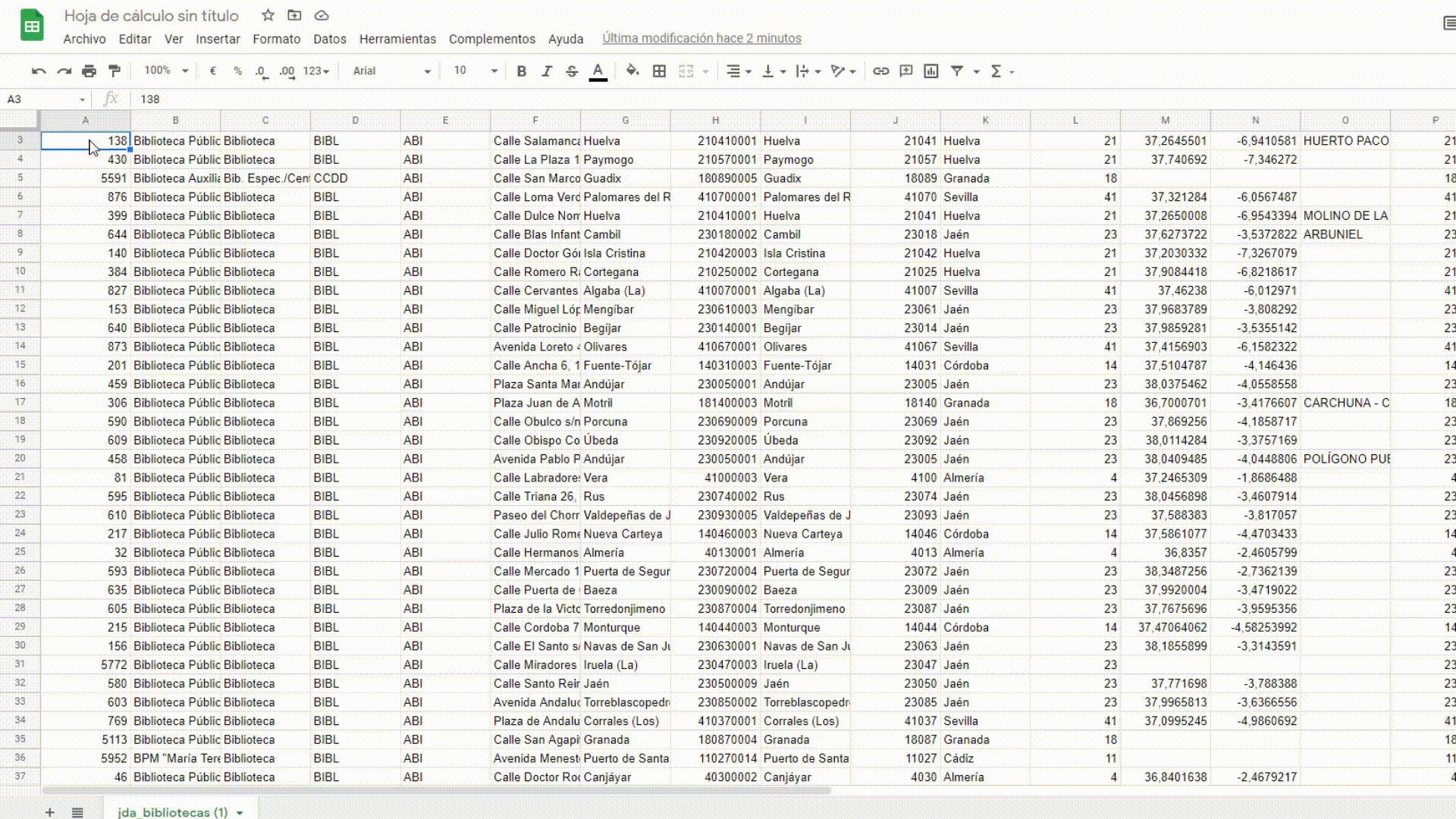Viewport: 1456px width, 819px height.
Task: Click the borders icon in the toolbar
Action: pos(659,71)
